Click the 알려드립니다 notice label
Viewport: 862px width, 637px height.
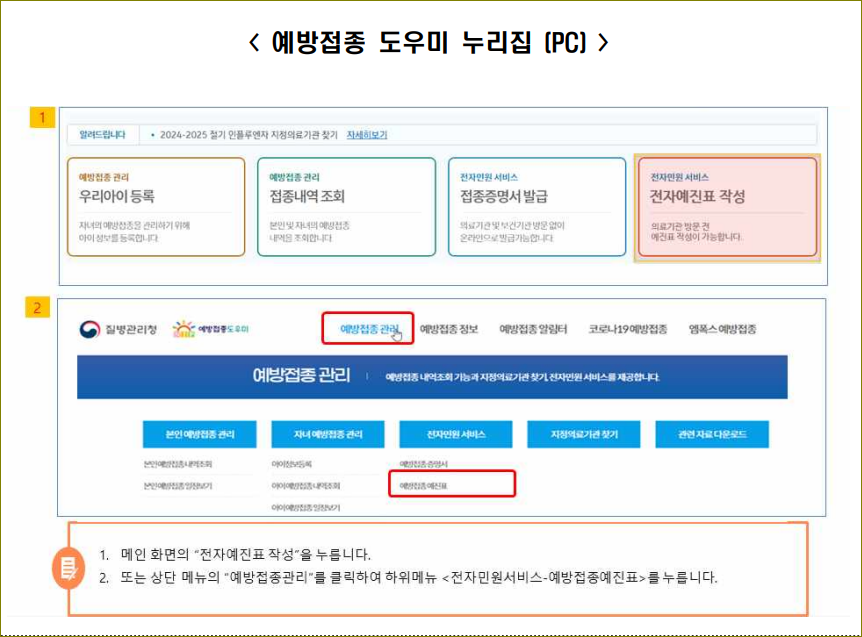pos(102,135)
